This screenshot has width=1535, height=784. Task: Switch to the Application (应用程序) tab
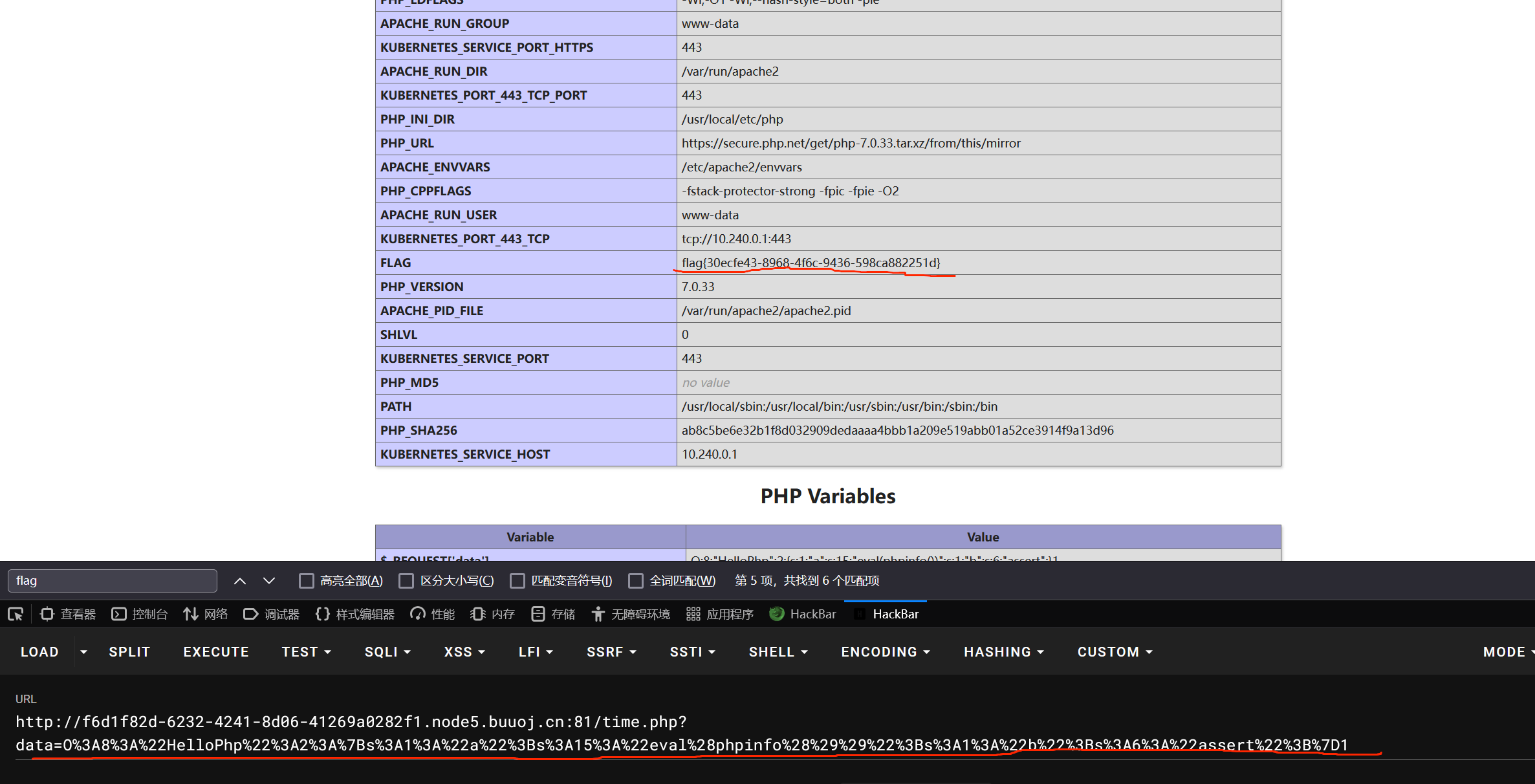tap(720, 614)
